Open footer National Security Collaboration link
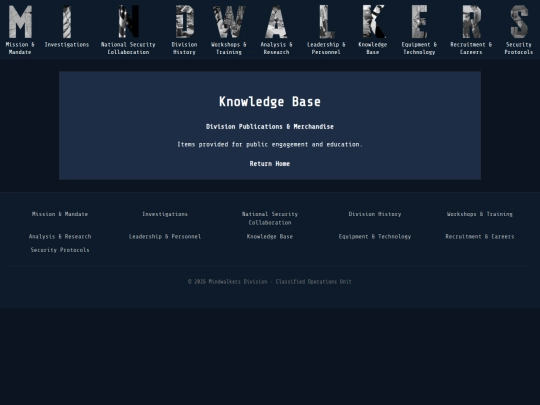 270,218
